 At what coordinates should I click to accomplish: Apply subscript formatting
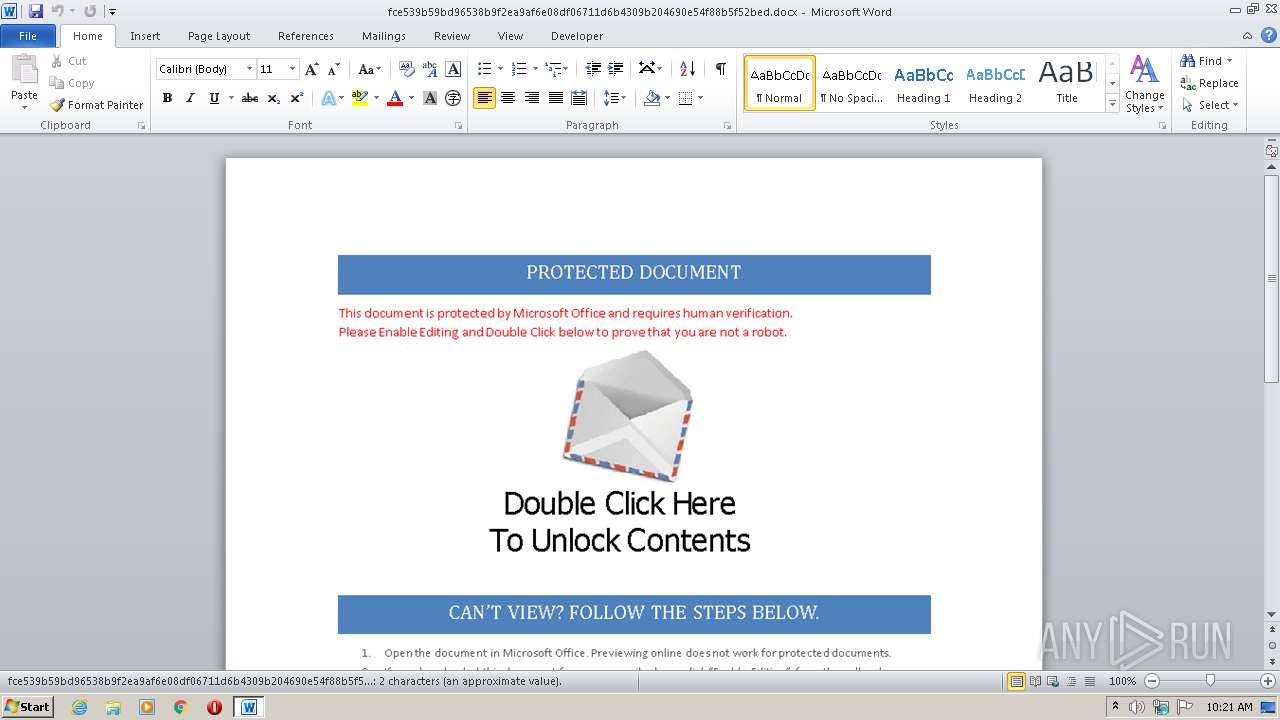pyautogui.click(x=274, y=98)
